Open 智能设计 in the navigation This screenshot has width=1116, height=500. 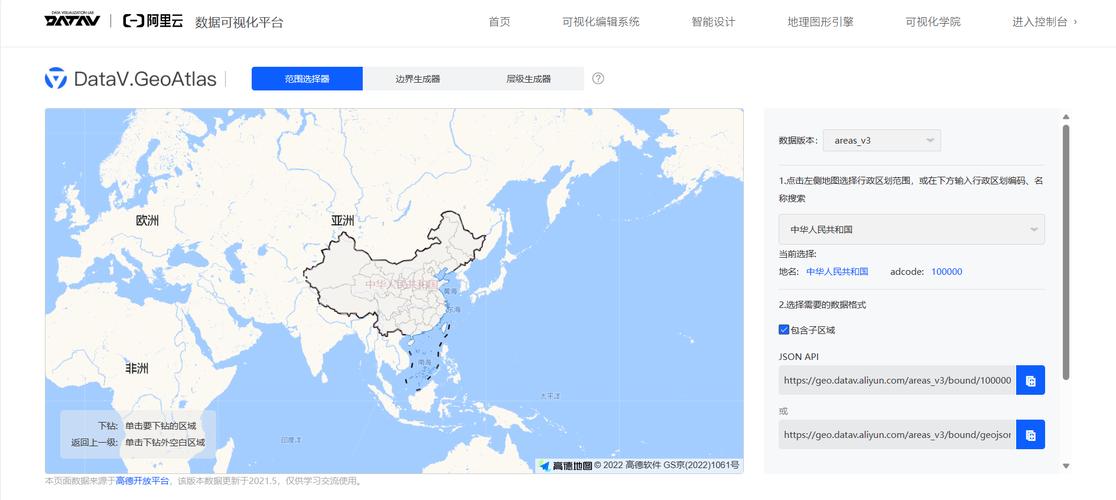(x=713, y=22)
